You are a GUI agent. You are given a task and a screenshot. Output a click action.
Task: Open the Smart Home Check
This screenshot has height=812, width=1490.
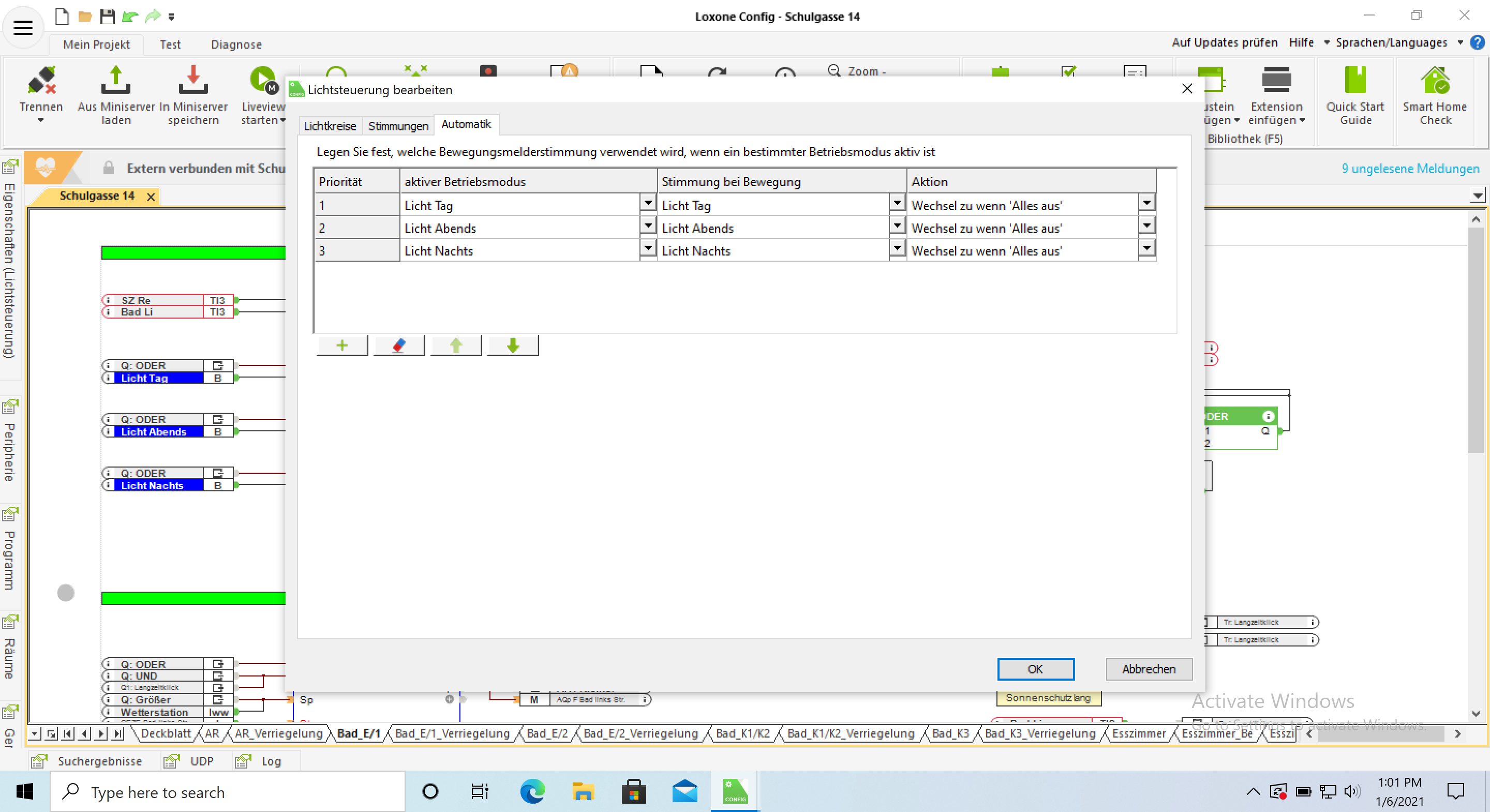pos(1435,96)
